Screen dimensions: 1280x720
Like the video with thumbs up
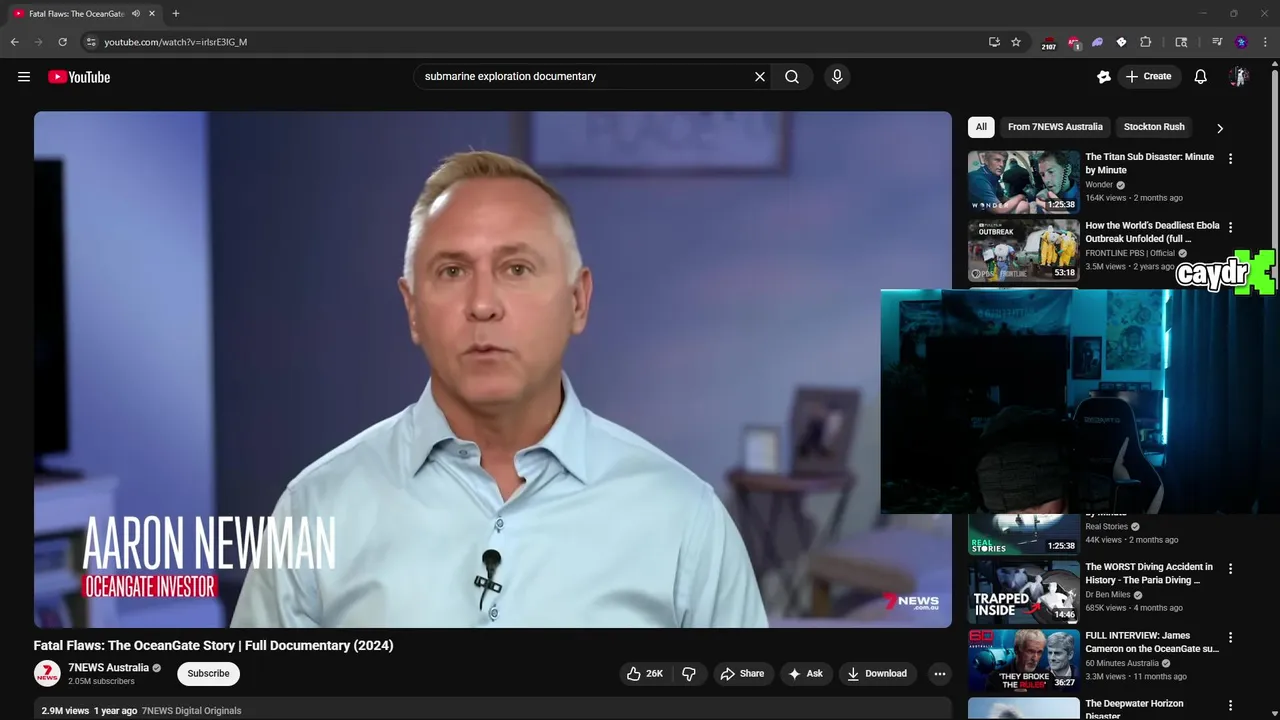pos(645,674)
